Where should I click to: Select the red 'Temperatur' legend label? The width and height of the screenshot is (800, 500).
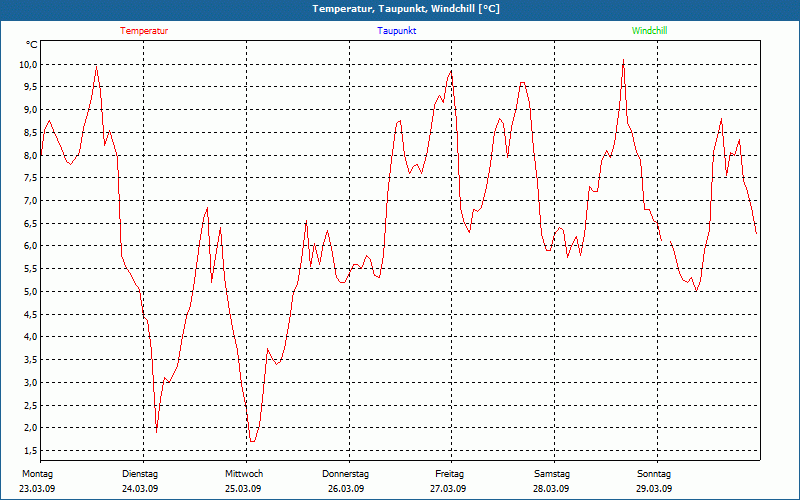(144, 31)
